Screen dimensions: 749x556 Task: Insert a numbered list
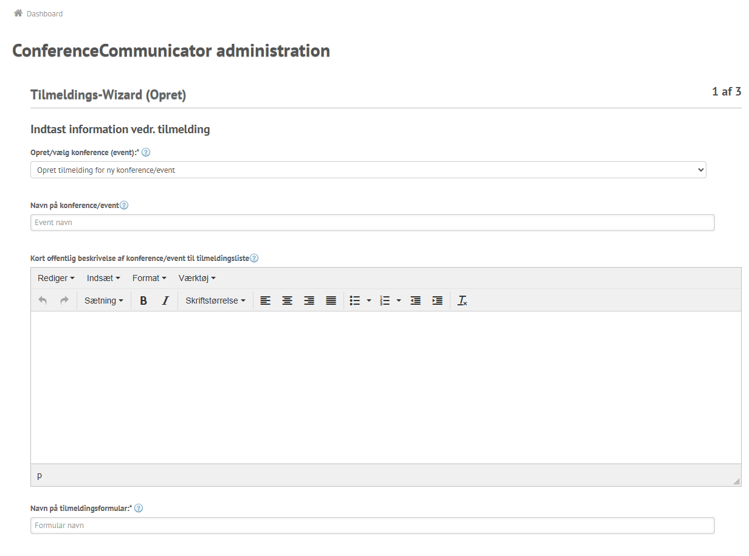point(384,300)
